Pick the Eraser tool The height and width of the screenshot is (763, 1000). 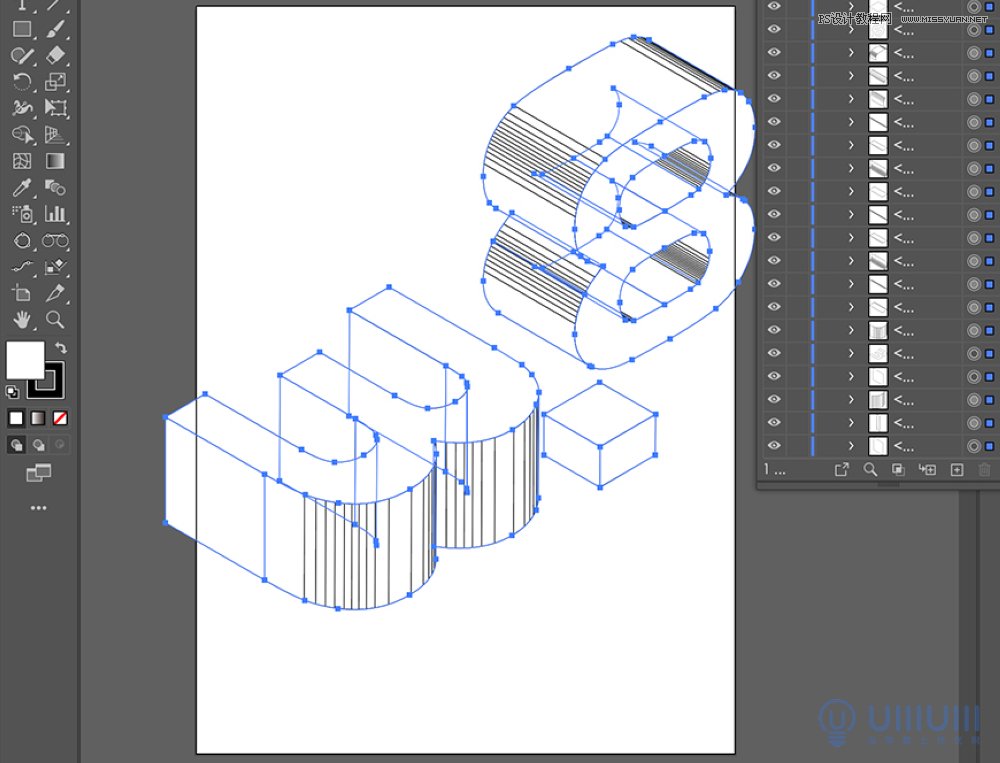tap(56, 55)
